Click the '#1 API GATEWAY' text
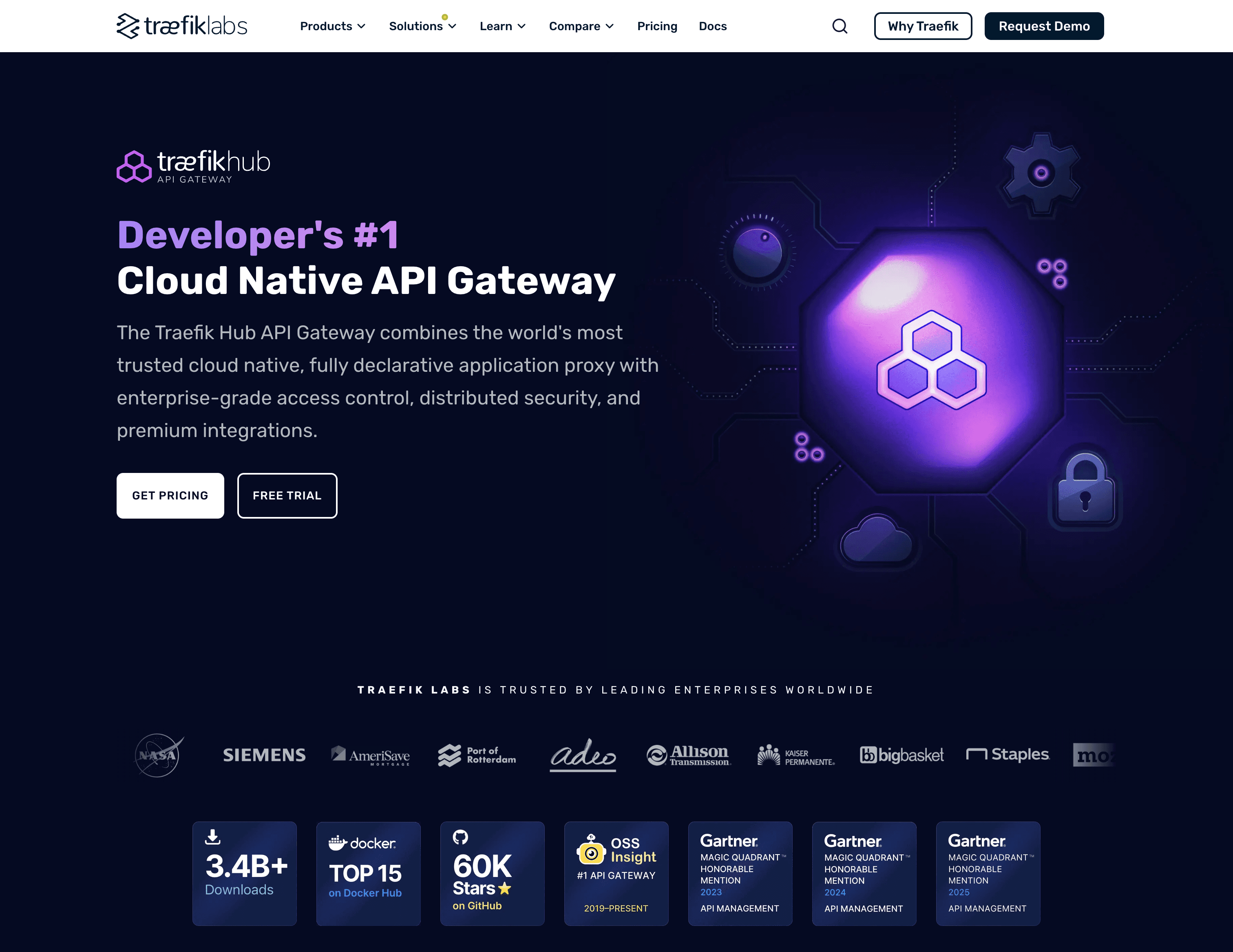 coord(616,875)
